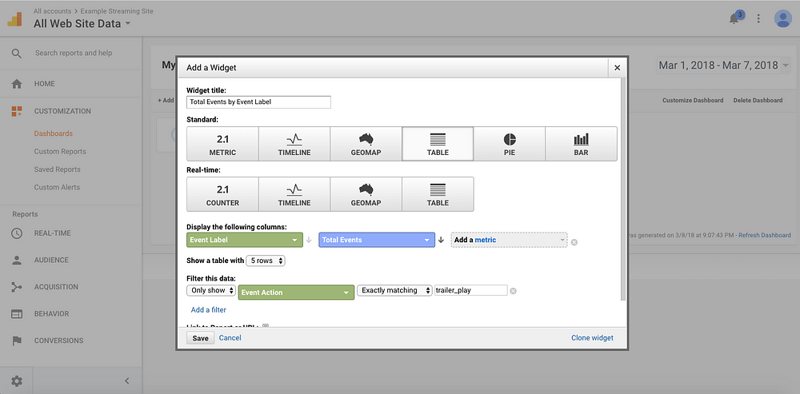Click the Cancel link

[230, 338]
